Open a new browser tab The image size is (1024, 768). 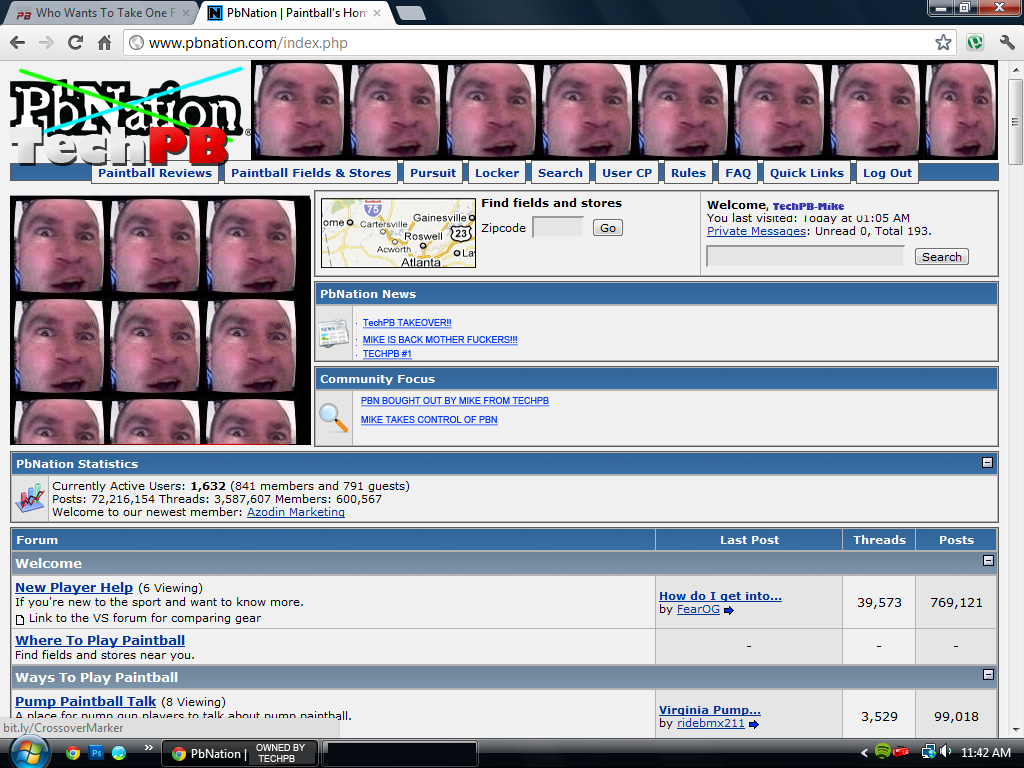point(411,13)
